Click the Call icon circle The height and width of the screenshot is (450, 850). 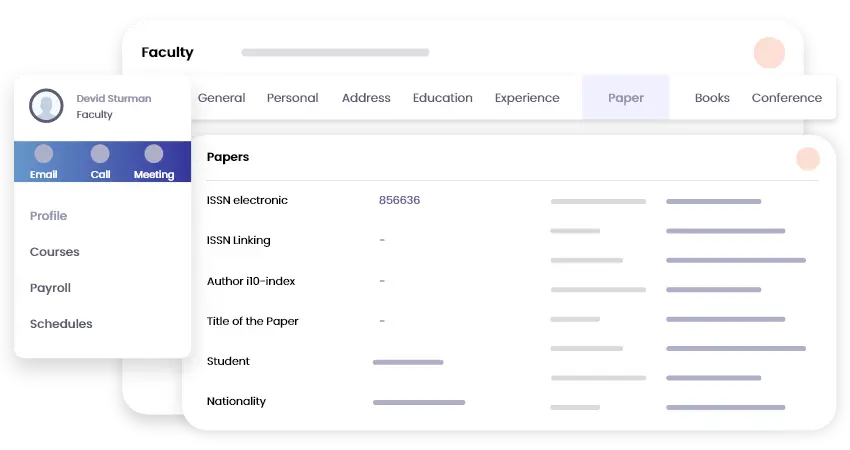pyautogui.click(x=100, y=154)
